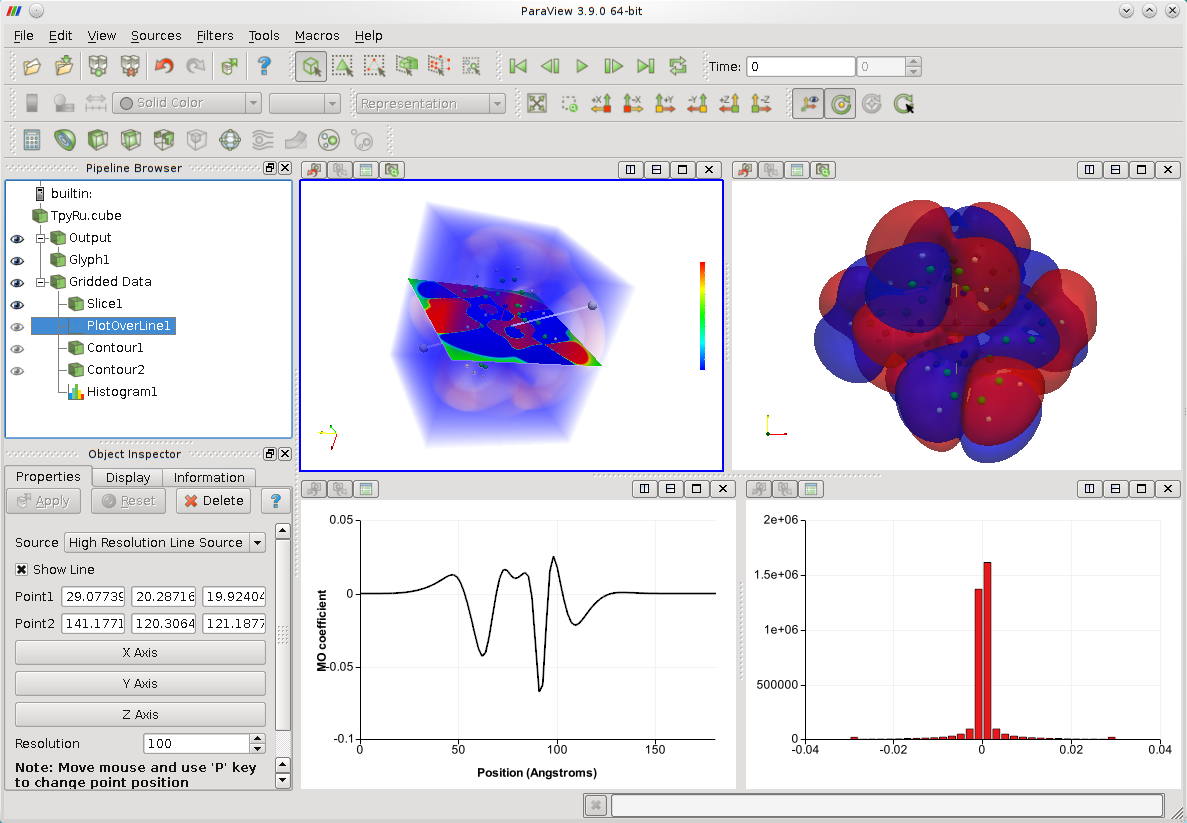Switch to the Display tab

tap(128, 478)
